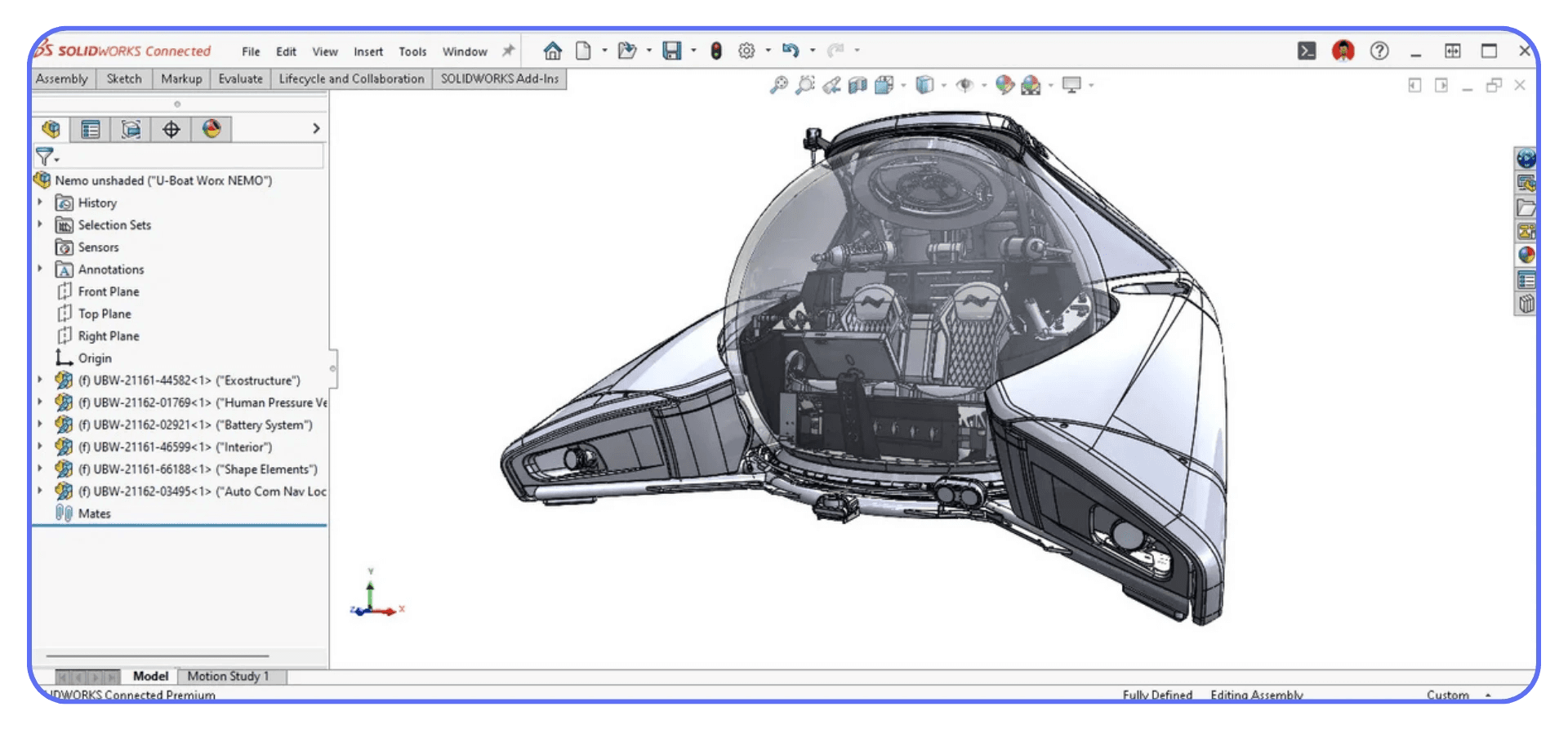Image resolution: width=1568 pixels, height=729 pixels.
Task: Expand the Exostructure component
Action: pos(39,380)
